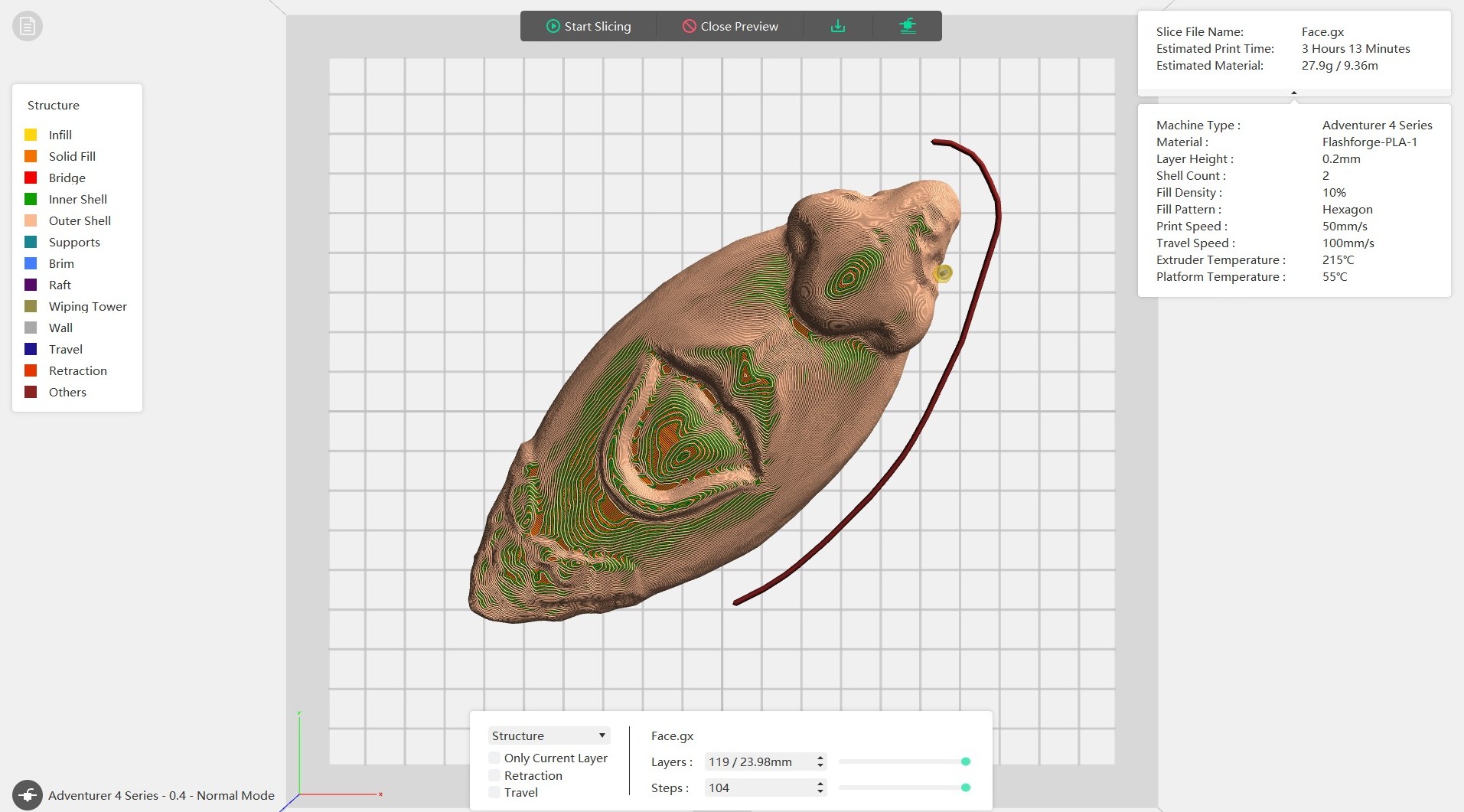Toggle the Retraction checkbox
The width and height of the screenshot is (1464, 812).
(x=494, y=775)
